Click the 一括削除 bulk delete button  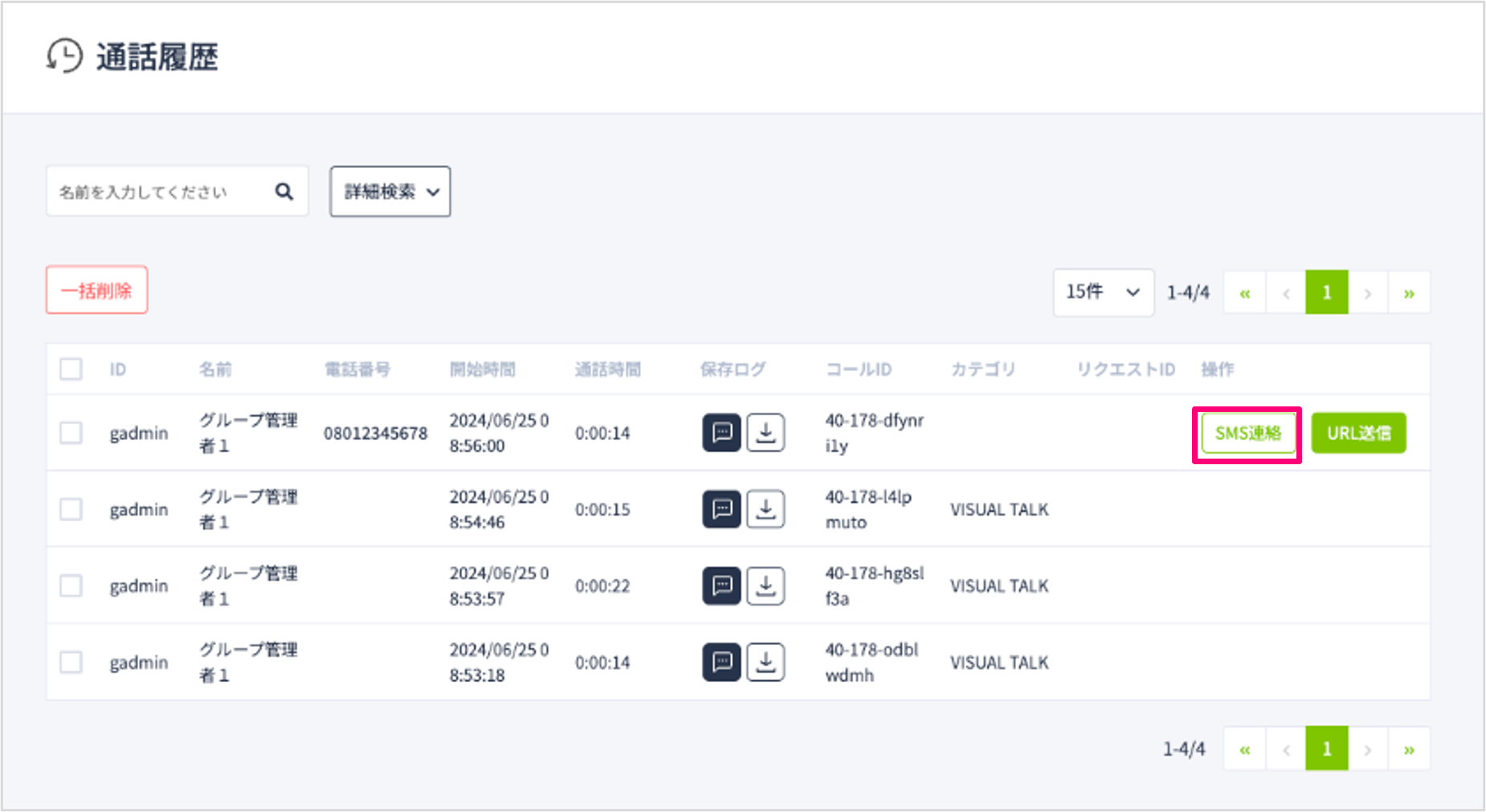(96, 290)
